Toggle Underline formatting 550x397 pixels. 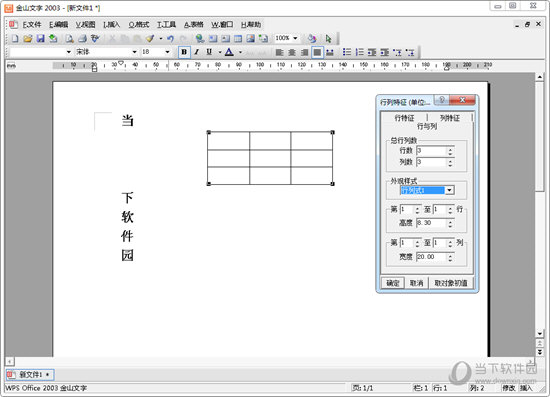209,52
